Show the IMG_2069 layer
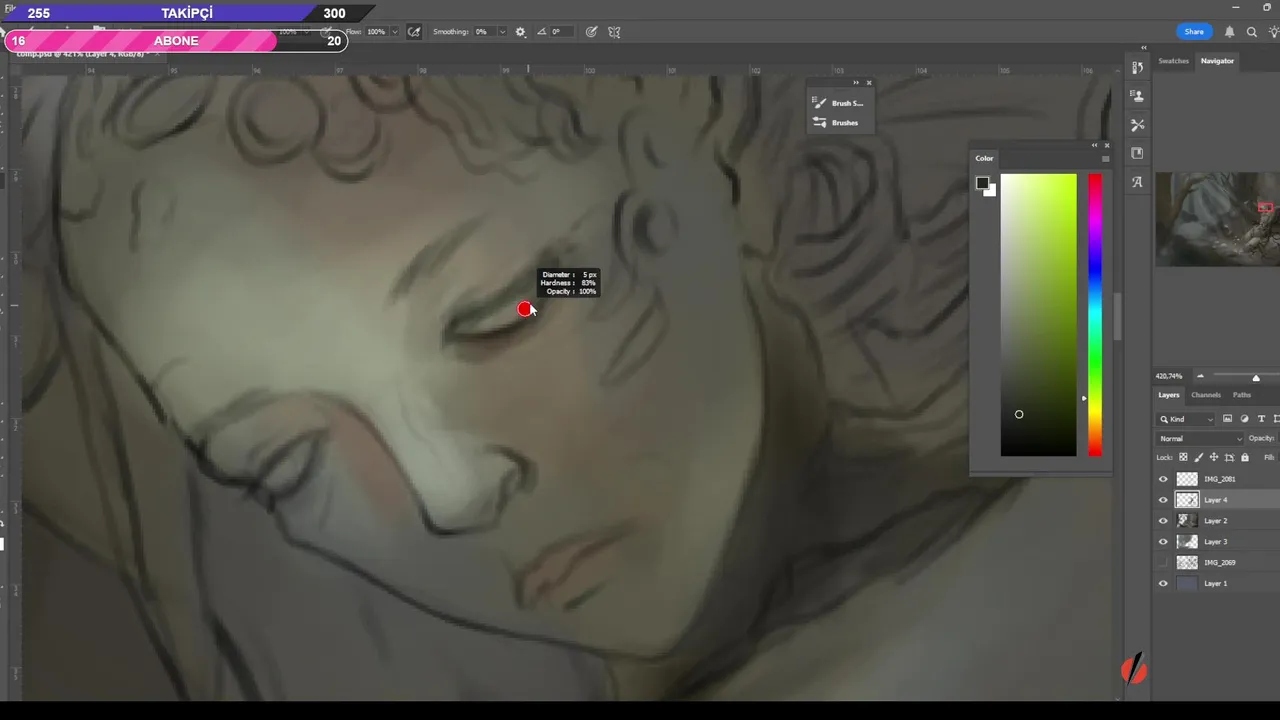Screen dimensions: 1280x720 pos(1163,563)
